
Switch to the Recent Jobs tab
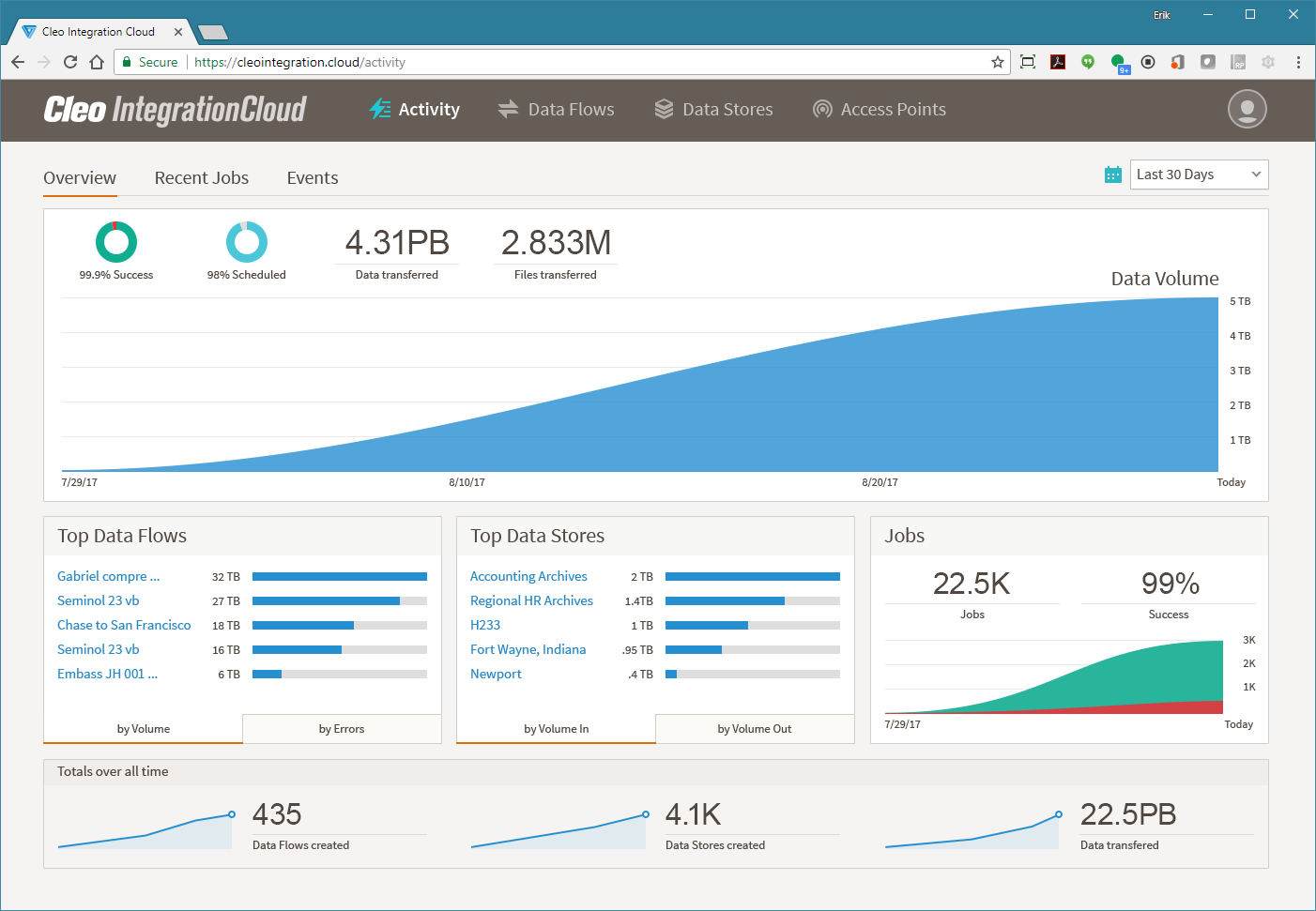click(x=202, y=178)
